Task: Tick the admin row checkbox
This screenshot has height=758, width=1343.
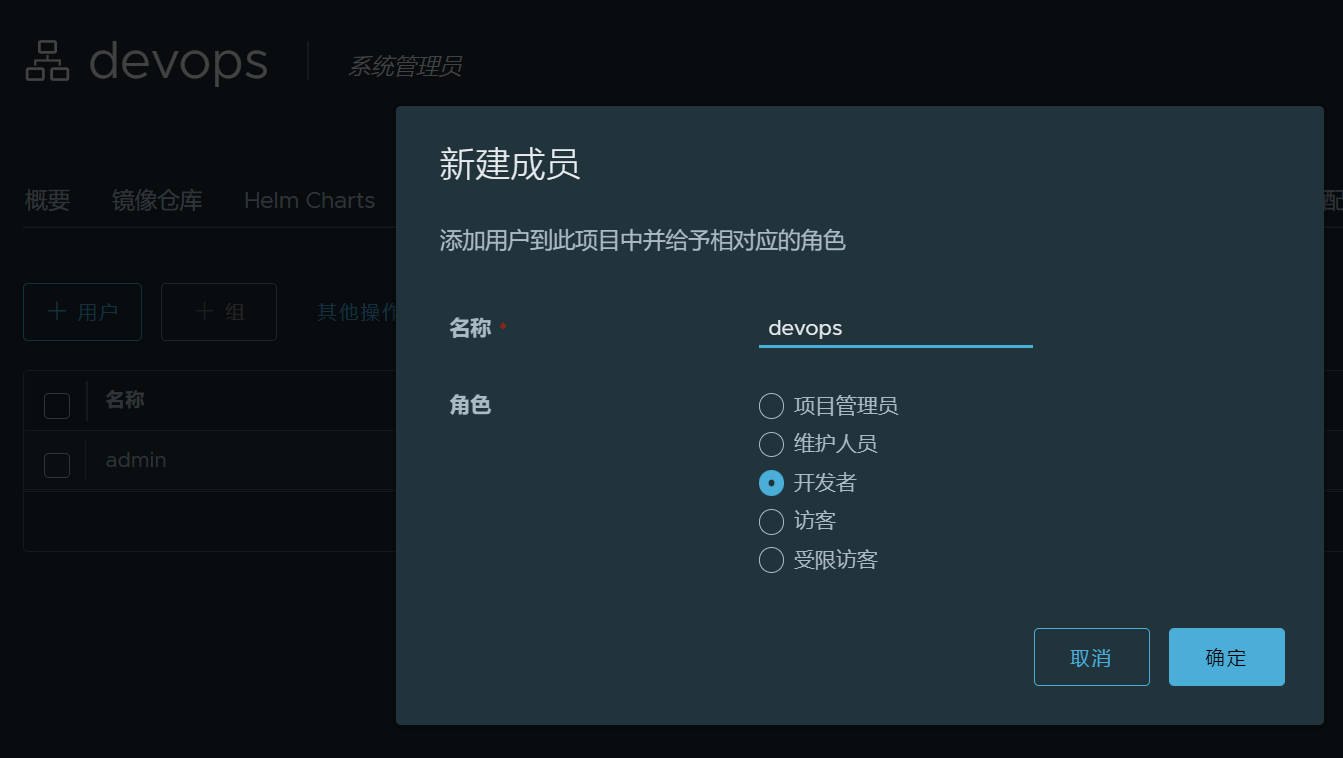Action: tap(57, 465)
